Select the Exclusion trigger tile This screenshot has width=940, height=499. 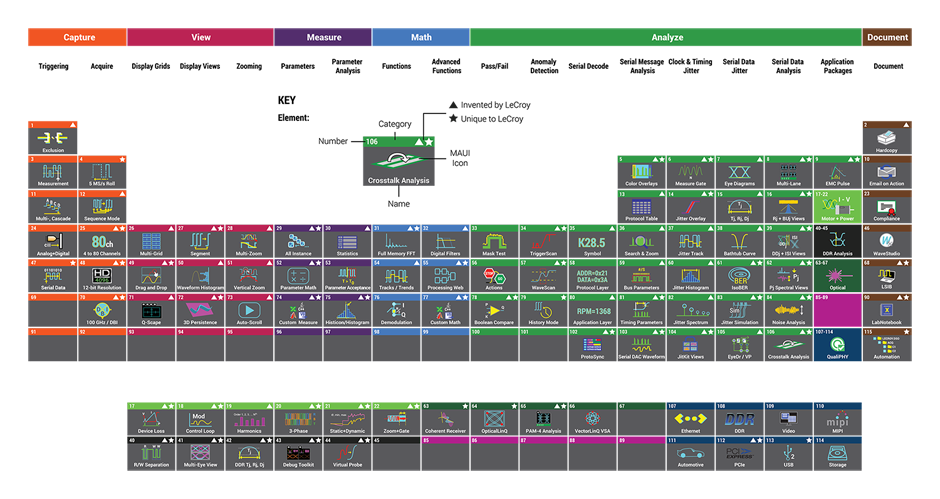pyautogui.click(x=53, y=138)
